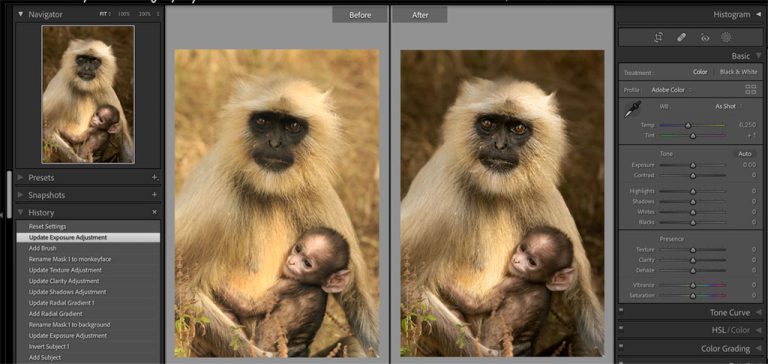Select history step 'Rename Mask 1 to monkeyface'

(88, 259)
